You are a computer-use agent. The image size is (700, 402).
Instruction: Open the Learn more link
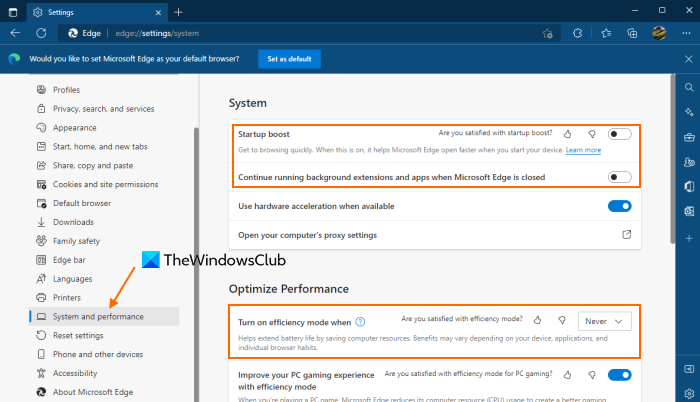[x=583, y=150]
